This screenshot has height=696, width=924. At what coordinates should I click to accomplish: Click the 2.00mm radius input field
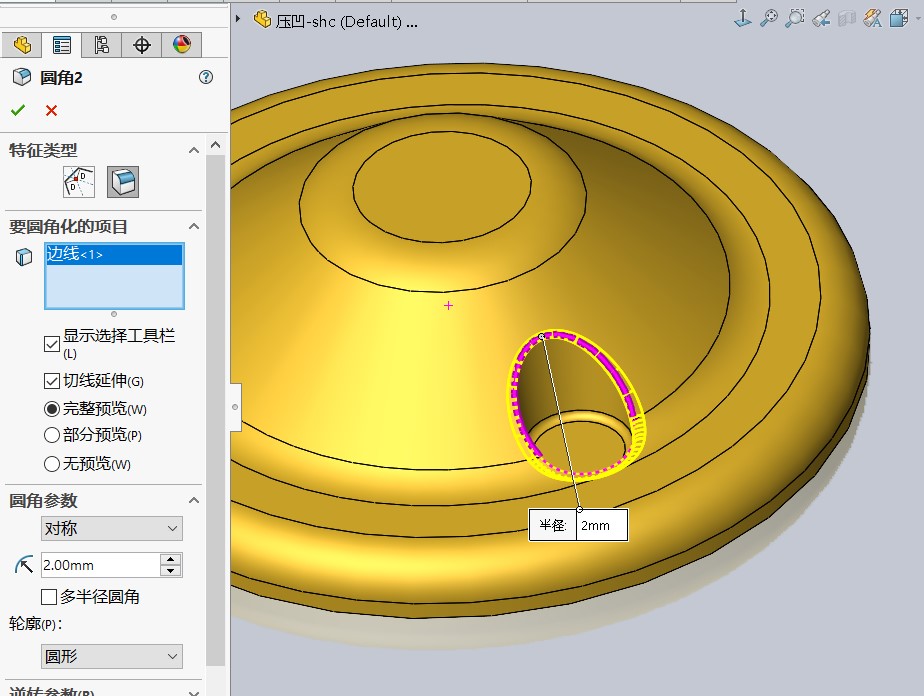pos(99,565)
